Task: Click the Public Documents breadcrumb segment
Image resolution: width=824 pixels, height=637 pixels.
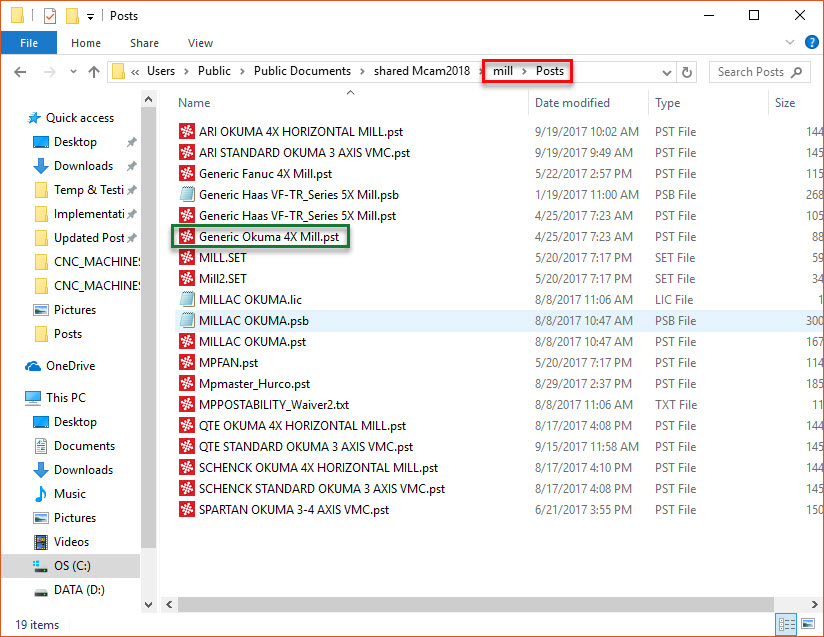Action: point(302,71)
